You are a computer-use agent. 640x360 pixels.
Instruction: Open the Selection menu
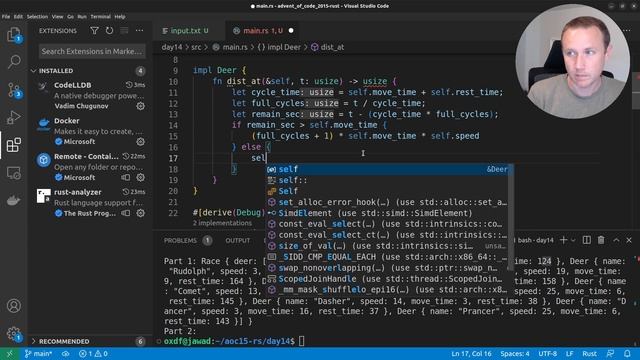pyautogui.click(x=37, y=17)
